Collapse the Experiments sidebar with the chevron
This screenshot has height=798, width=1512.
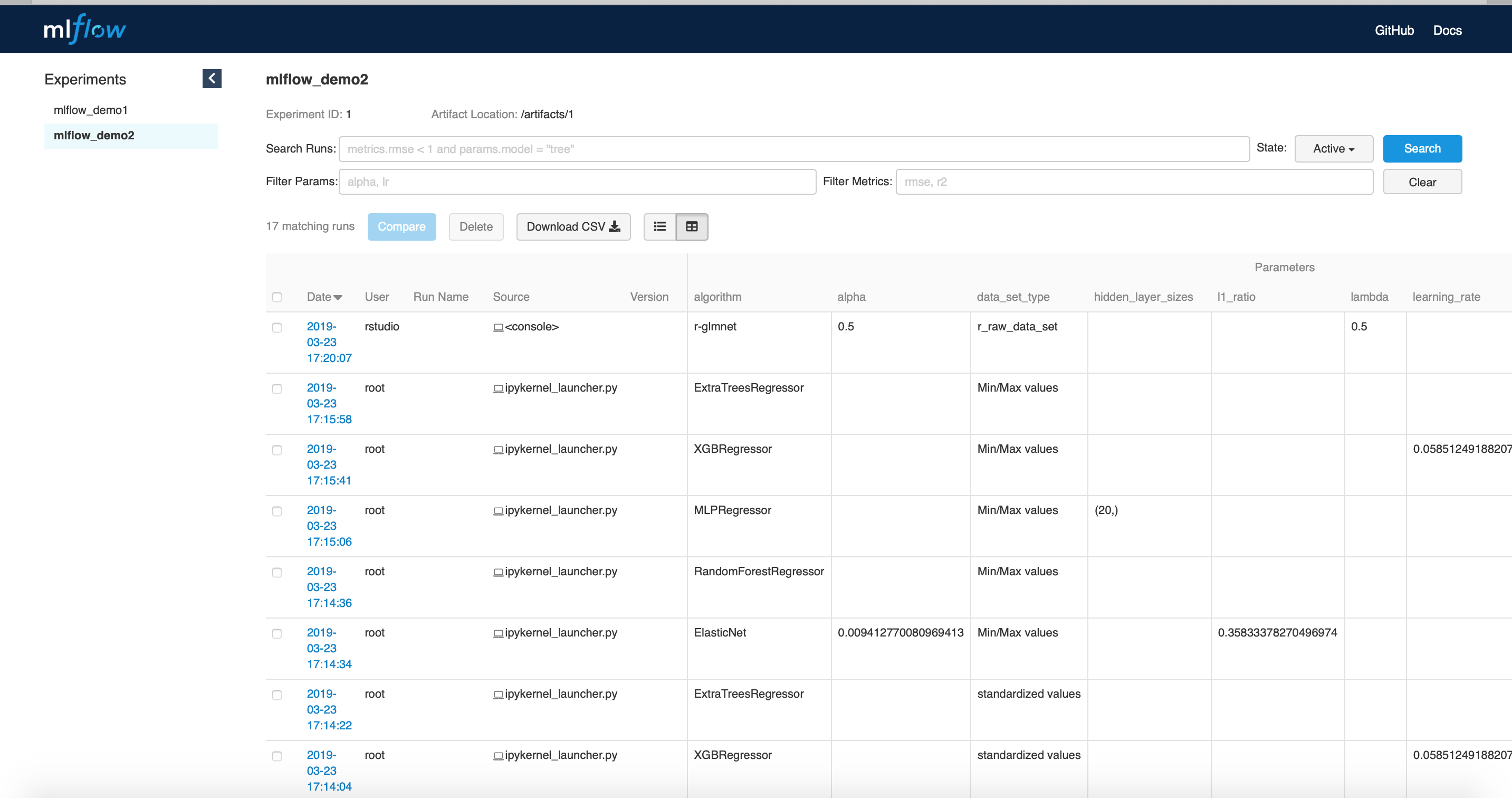(x=212, y=79)
